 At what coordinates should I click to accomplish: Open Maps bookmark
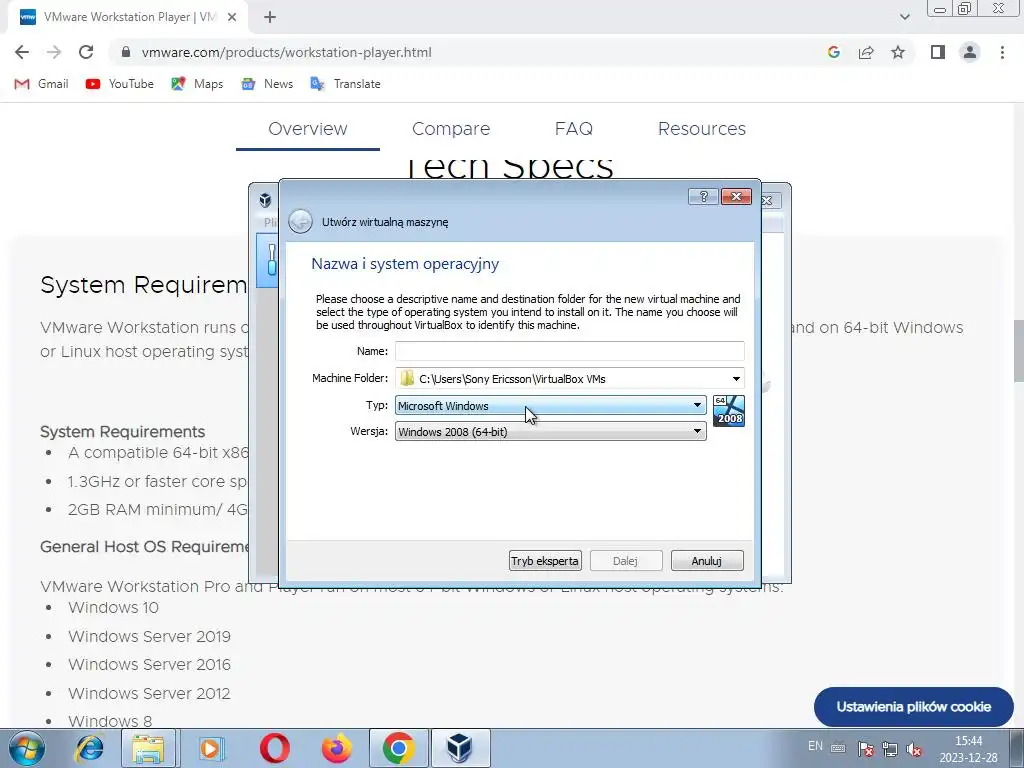point(197,84)
